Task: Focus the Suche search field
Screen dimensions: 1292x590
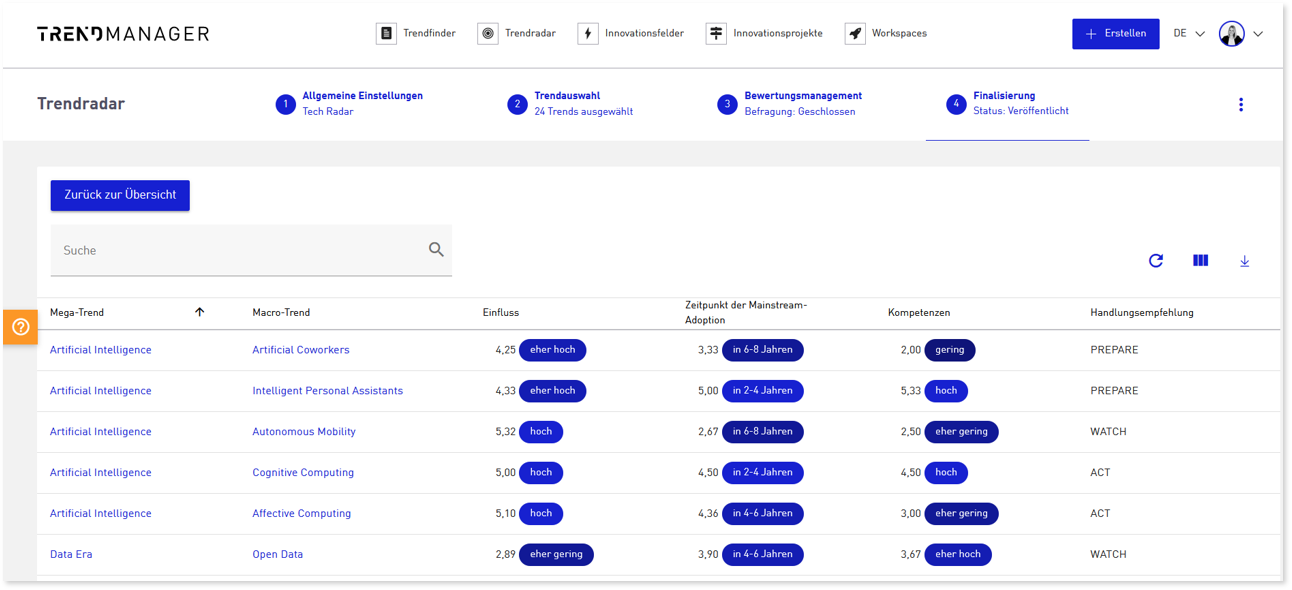Action: coord(251,250)
